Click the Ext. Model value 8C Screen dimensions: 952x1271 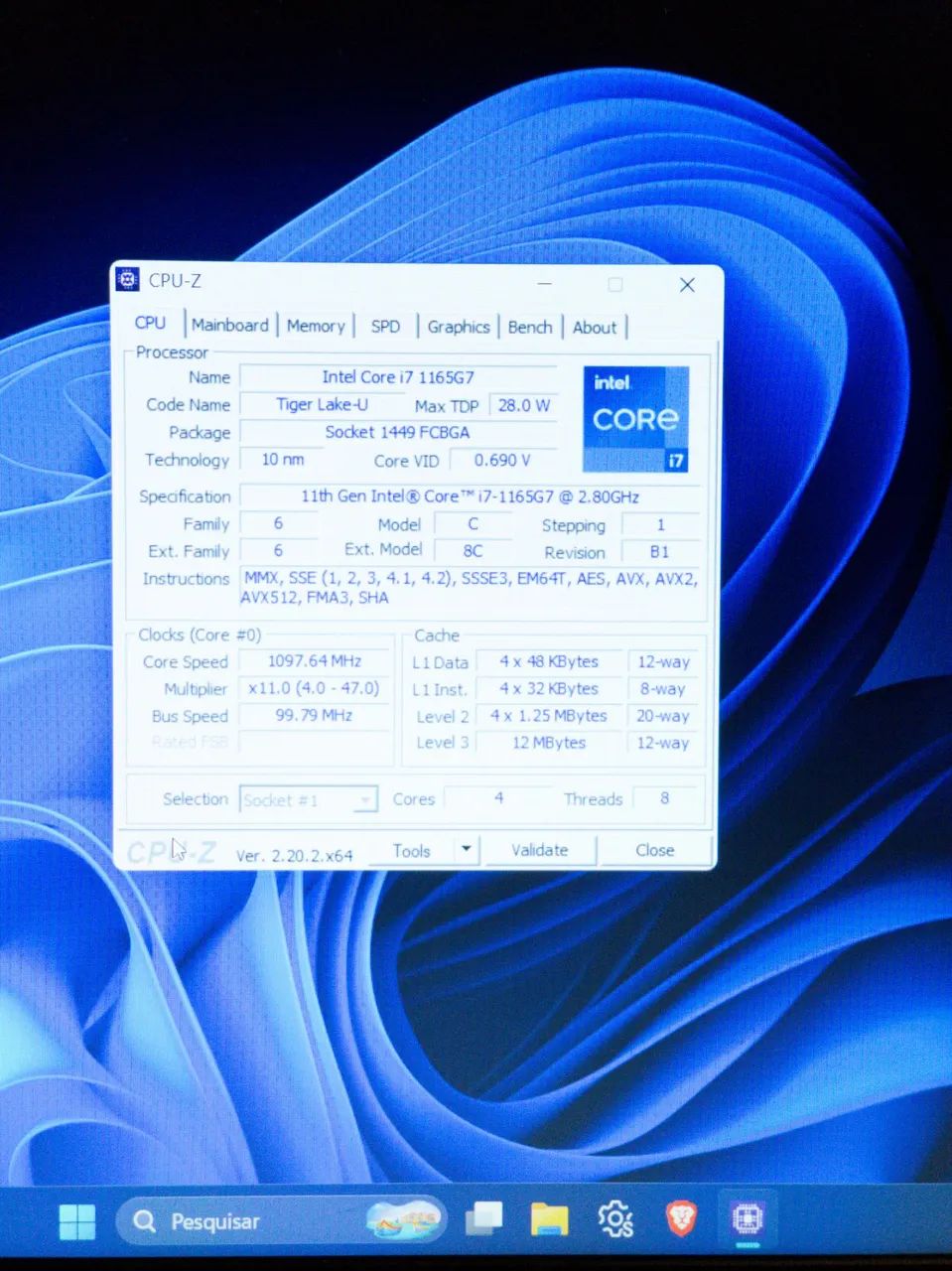[473, 550]
